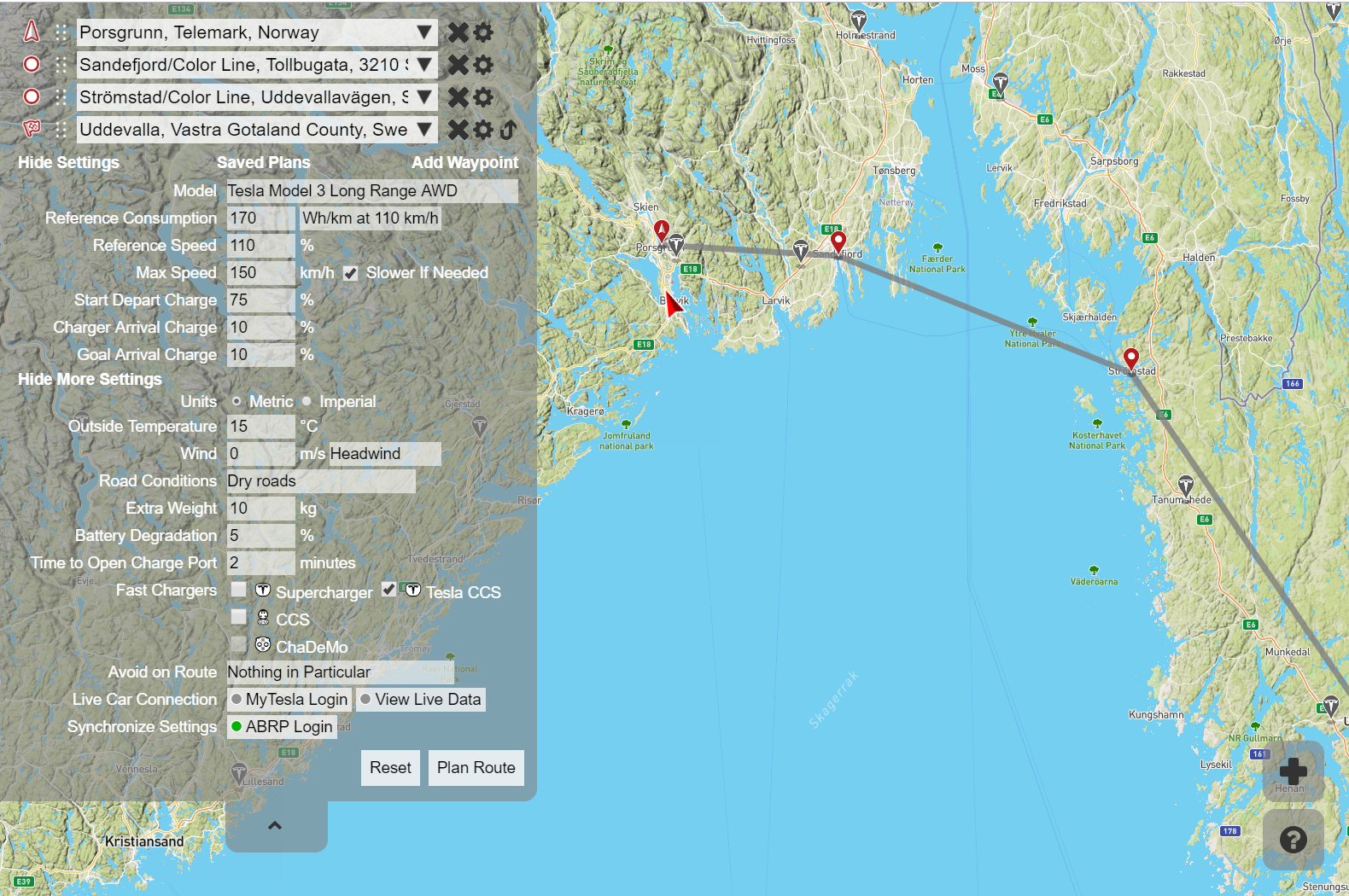Image resolution: width=1349 pixels, height=896 pixels.
Task: Edit the Max Speed field
Action: pos(260,273)
